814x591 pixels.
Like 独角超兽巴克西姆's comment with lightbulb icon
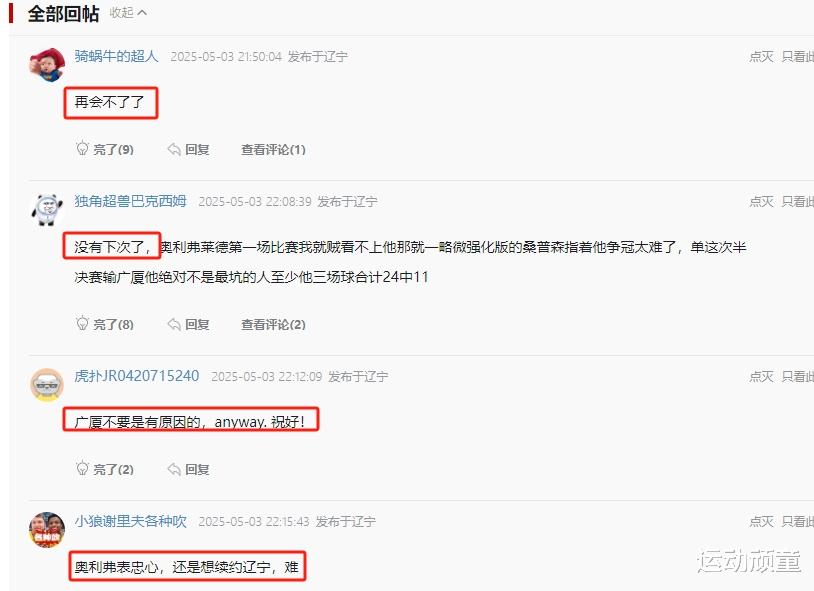click(x=82, y=324)
